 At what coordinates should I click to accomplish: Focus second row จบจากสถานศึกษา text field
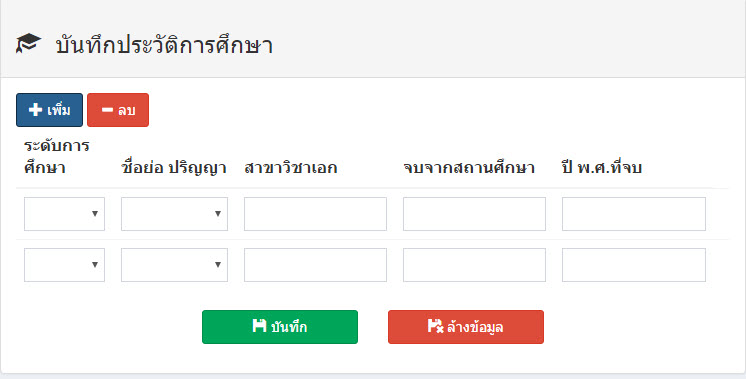[474, 265]
